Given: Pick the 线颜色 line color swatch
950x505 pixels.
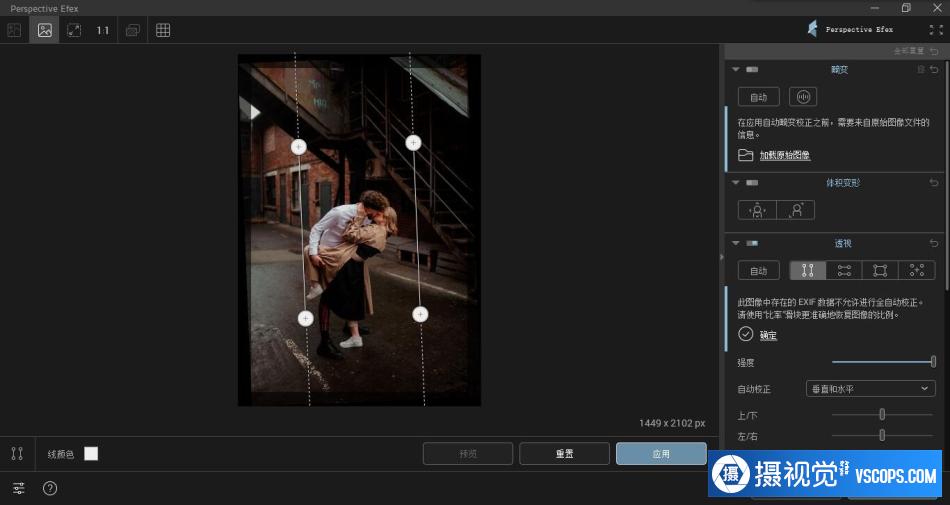Looking at the screenshot, I should tap(91, 454).
